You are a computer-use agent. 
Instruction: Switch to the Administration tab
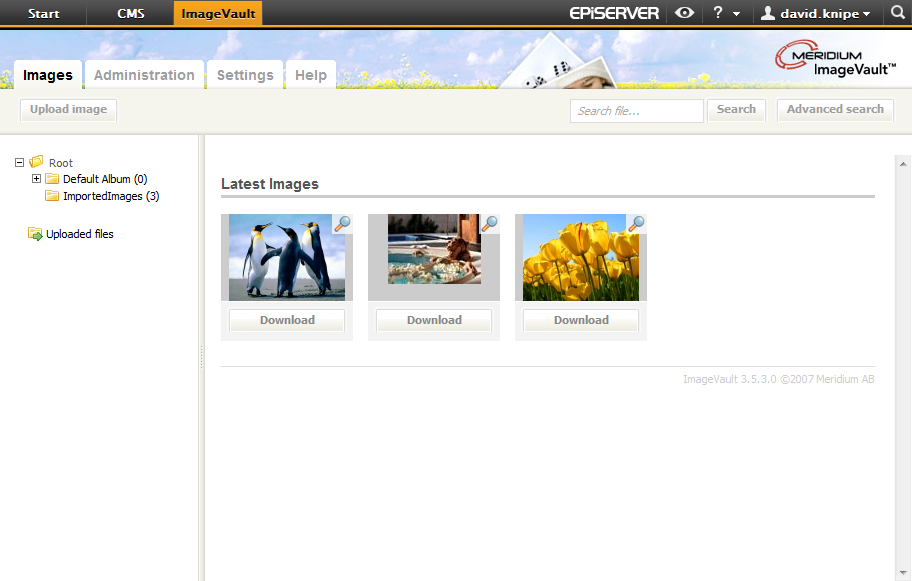144,75
